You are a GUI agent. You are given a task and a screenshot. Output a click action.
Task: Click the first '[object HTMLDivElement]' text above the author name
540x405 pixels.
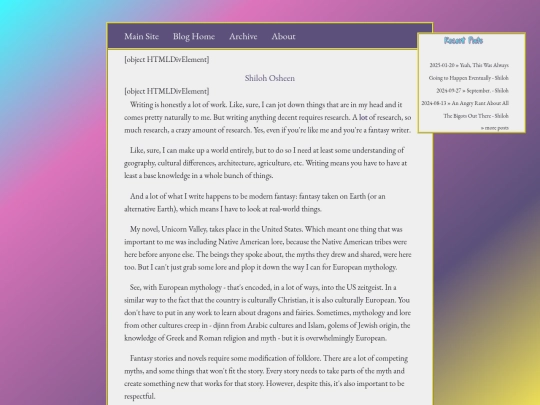pos(167,59)
